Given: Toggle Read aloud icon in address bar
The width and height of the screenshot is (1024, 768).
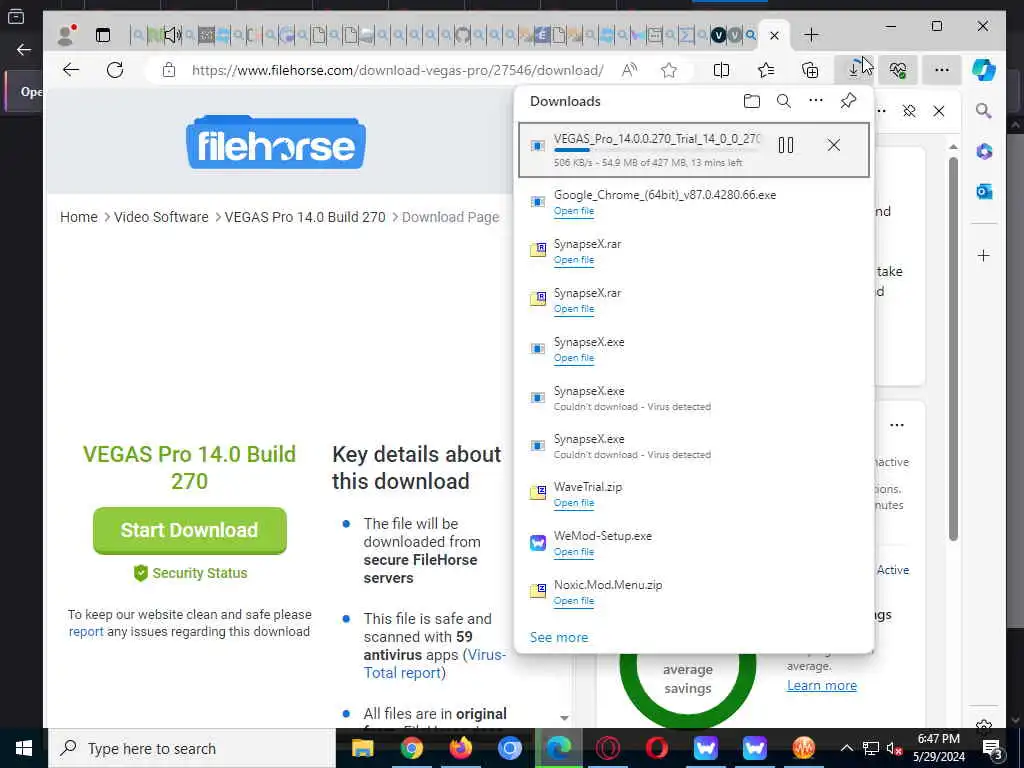Looking at the screenshot, I should coord(630,70).
